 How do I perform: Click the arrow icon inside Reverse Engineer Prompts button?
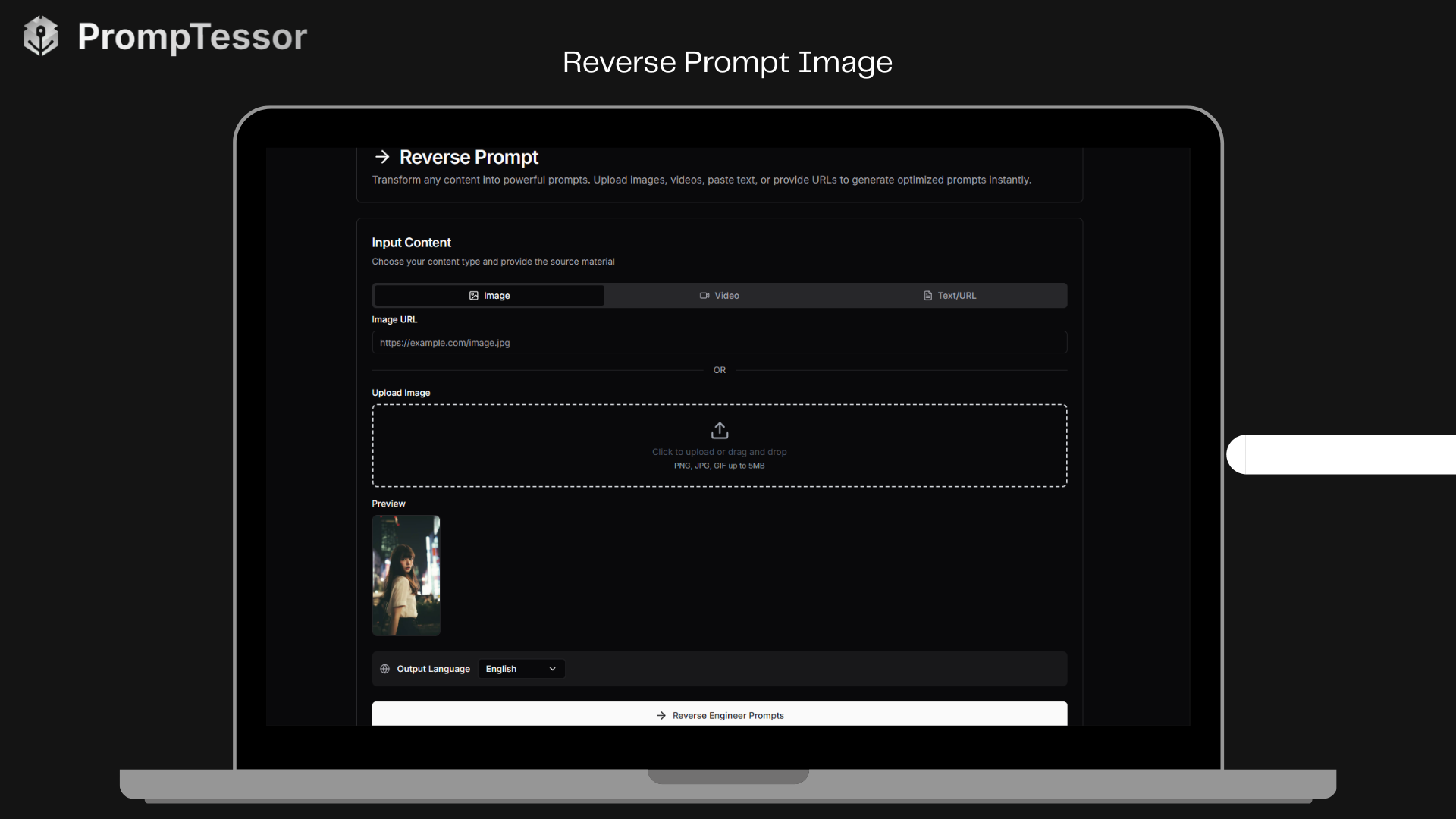(x=661, y=715)
